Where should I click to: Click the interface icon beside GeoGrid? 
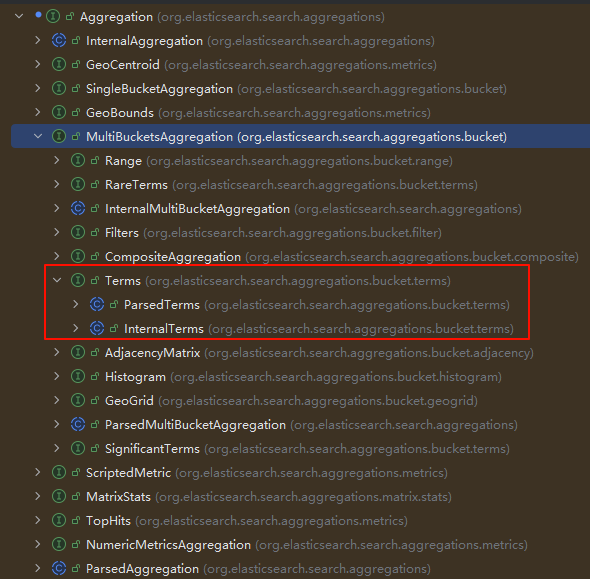click(x=78, y=400)
